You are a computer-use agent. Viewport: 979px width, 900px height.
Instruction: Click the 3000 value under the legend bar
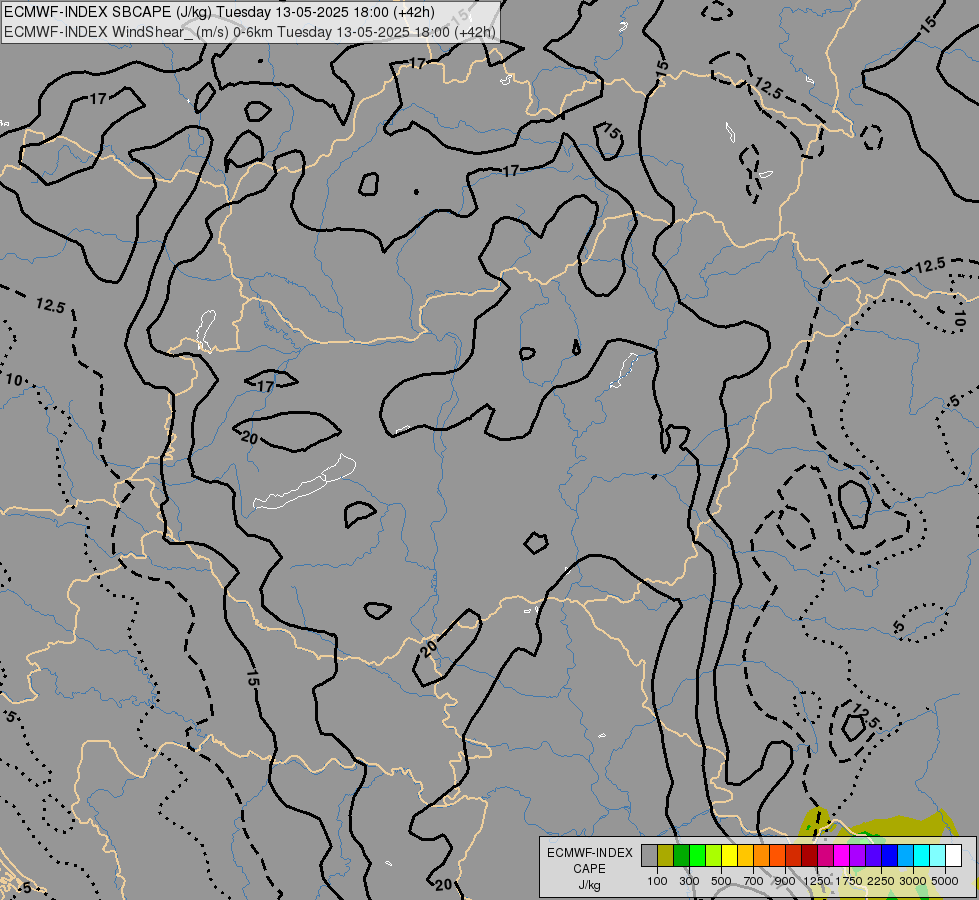[913, 881]
